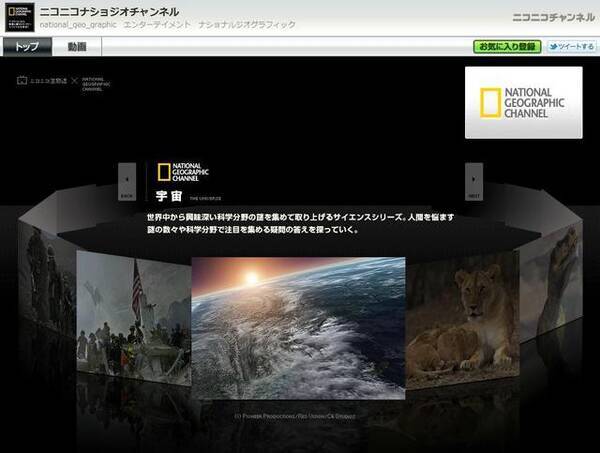The width and height of the screenshot is (600, 453).
Task: Click the large National Geographic Channel logo box
Action: click(523, 103)
